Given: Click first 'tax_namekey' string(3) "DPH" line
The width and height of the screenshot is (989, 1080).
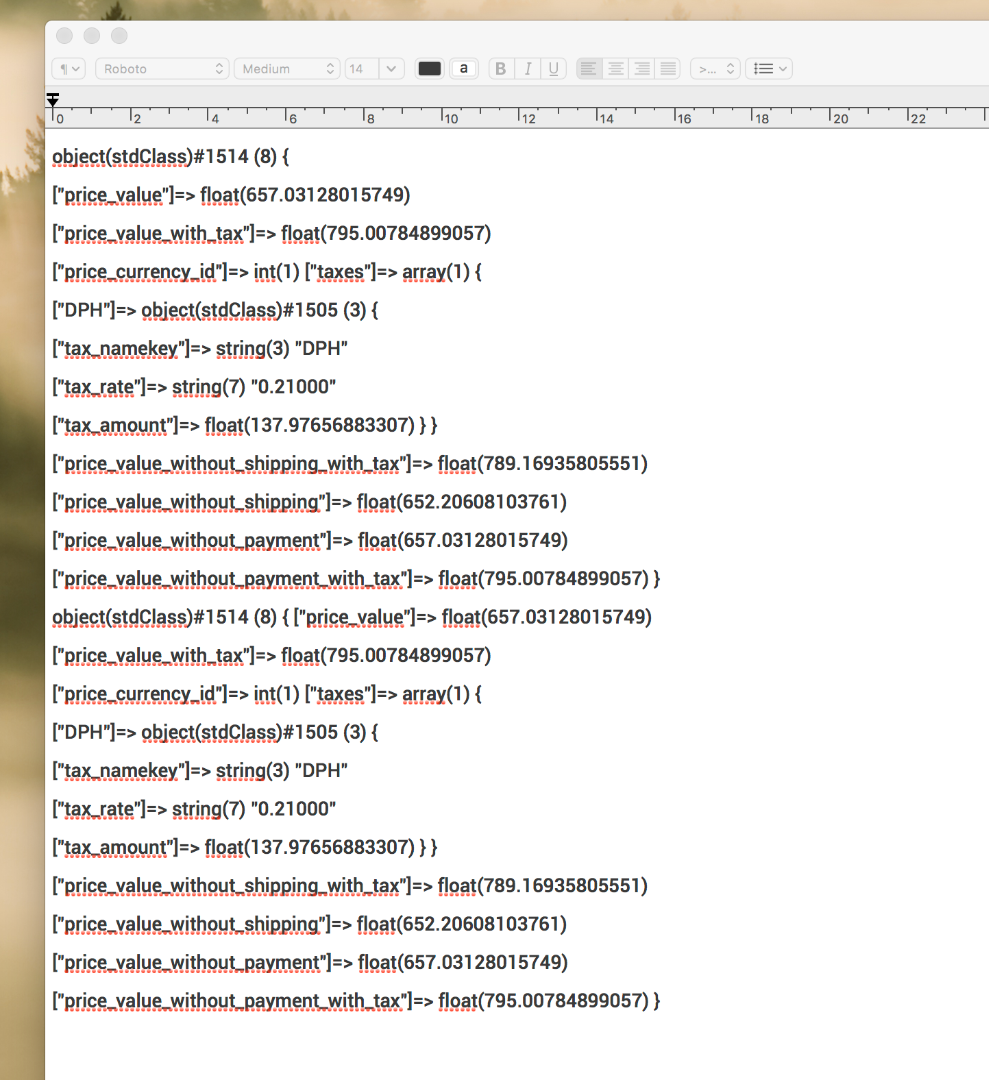Looking at the screenshot, I should coord(200,349).
